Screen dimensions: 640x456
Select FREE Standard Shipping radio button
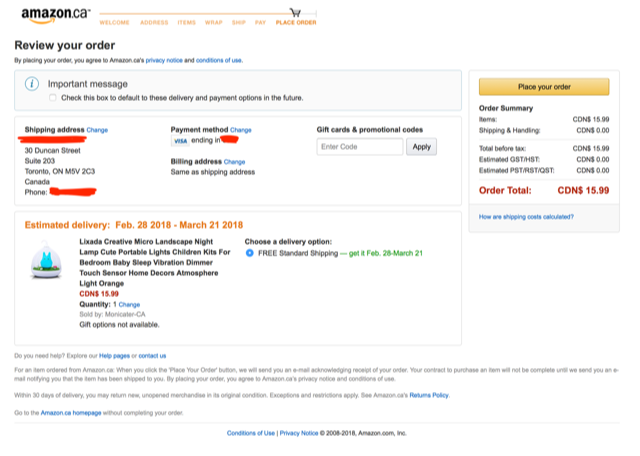[x=249, y=253]
